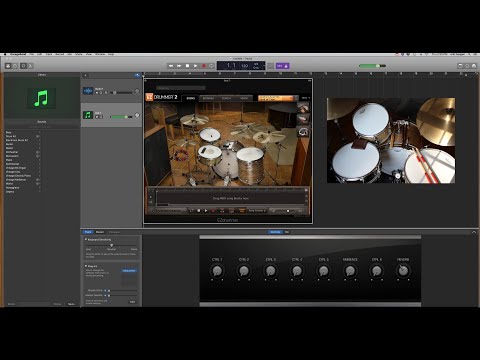Adjust the audio track volume slider

tap(122, 93)
